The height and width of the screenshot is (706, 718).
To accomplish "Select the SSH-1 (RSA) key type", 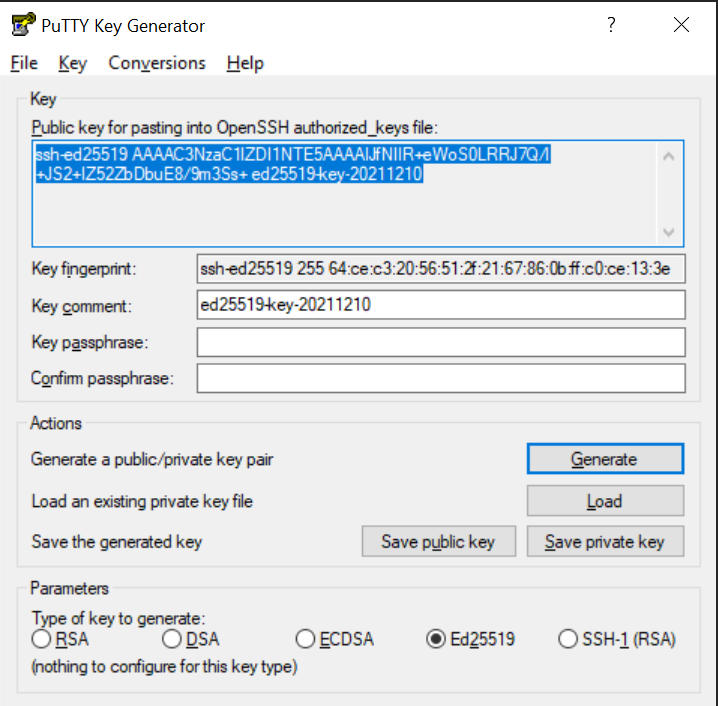I will [x=567, y=639].
